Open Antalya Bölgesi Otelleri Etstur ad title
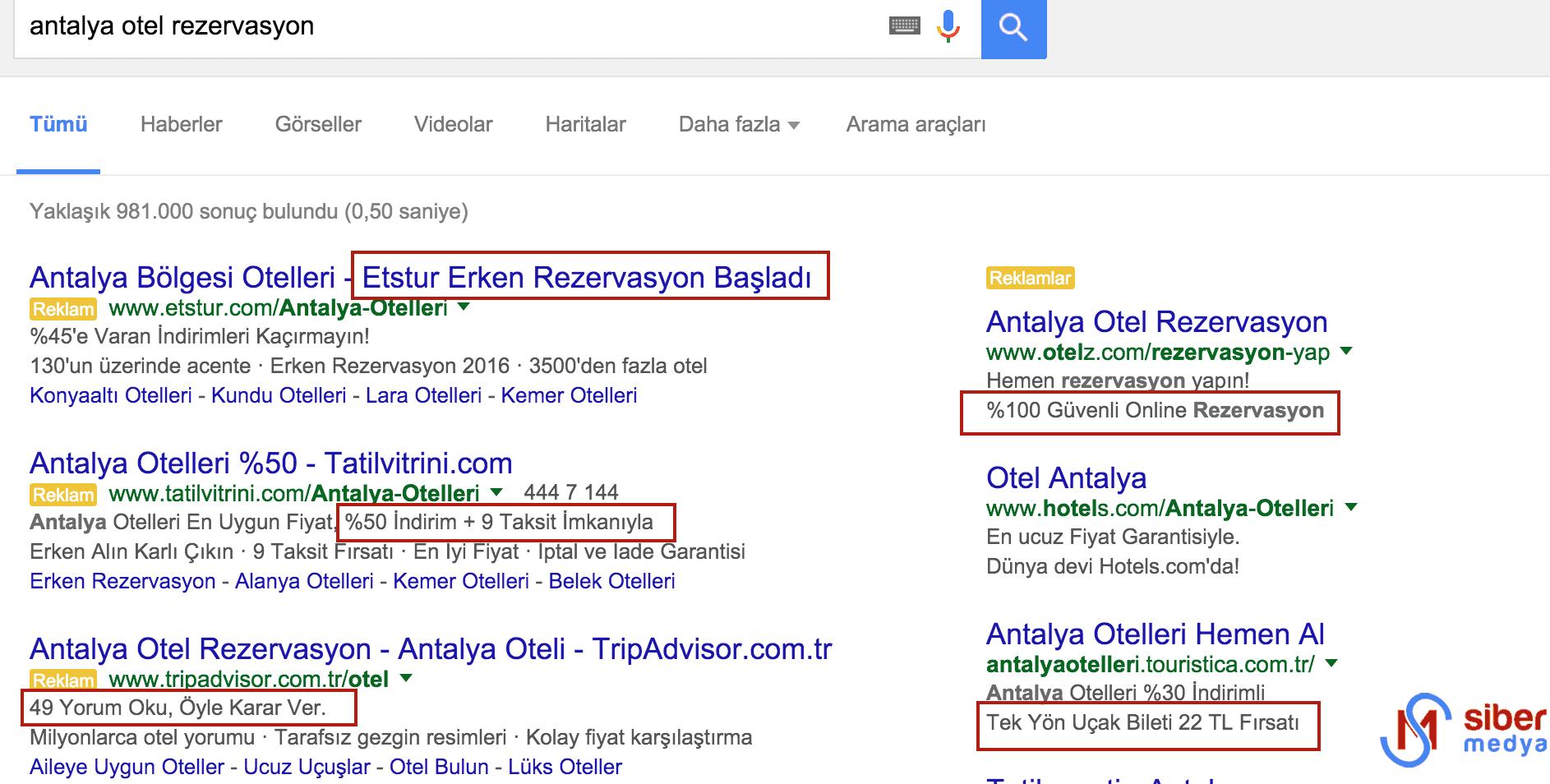The width and height of the screenshot is (1550, 784). (421, 277)
